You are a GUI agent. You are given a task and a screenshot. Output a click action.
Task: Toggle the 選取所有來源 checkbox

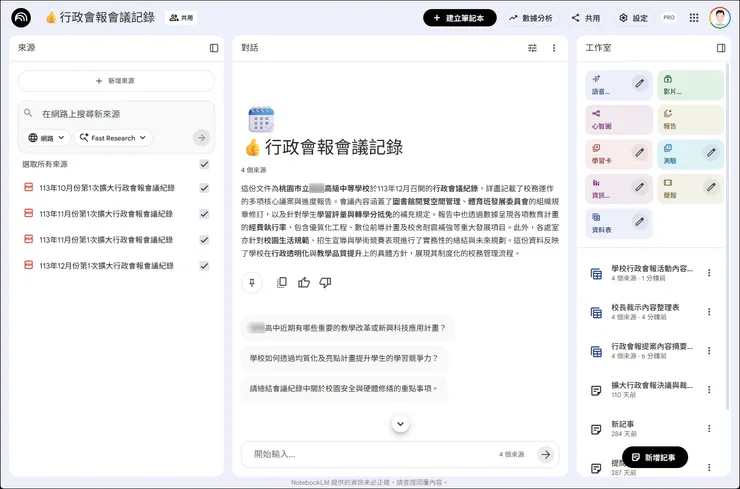[x=204, y=164]
